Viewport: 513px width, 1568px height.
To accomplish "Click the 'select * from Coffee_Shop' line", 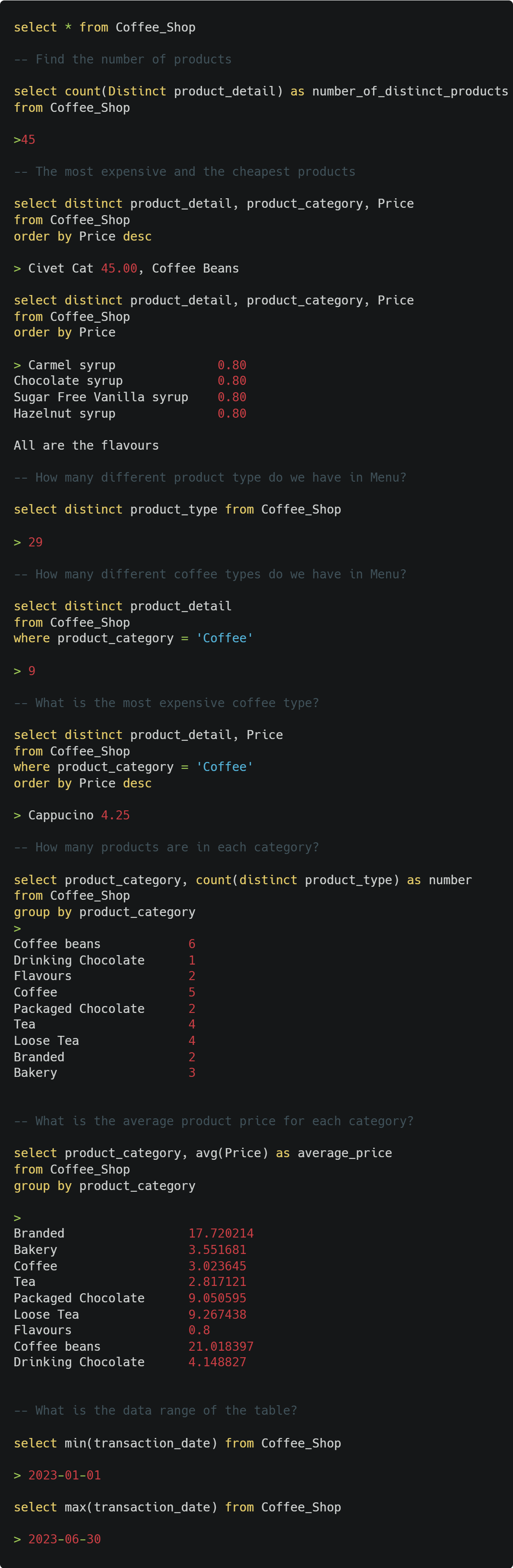I will (104, 27).
